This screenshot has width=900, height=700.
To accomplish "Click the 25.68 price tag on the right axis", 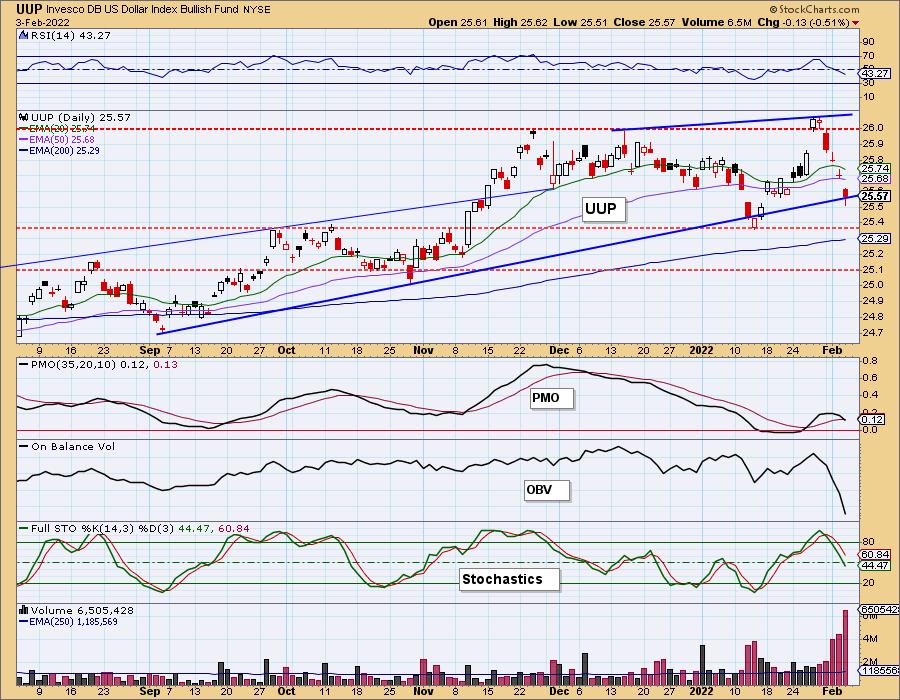I will point(875,178).
